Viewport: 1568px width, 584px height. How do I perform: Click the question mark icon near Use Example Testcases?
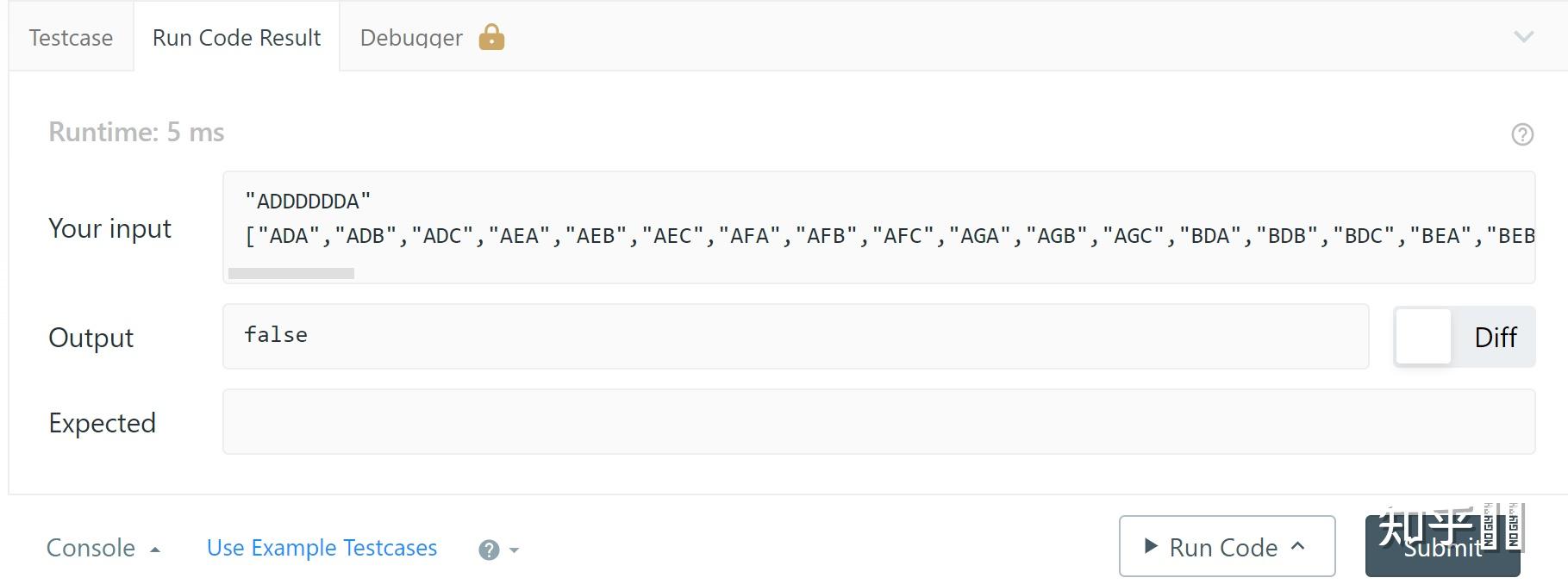[x=489, y=550]
